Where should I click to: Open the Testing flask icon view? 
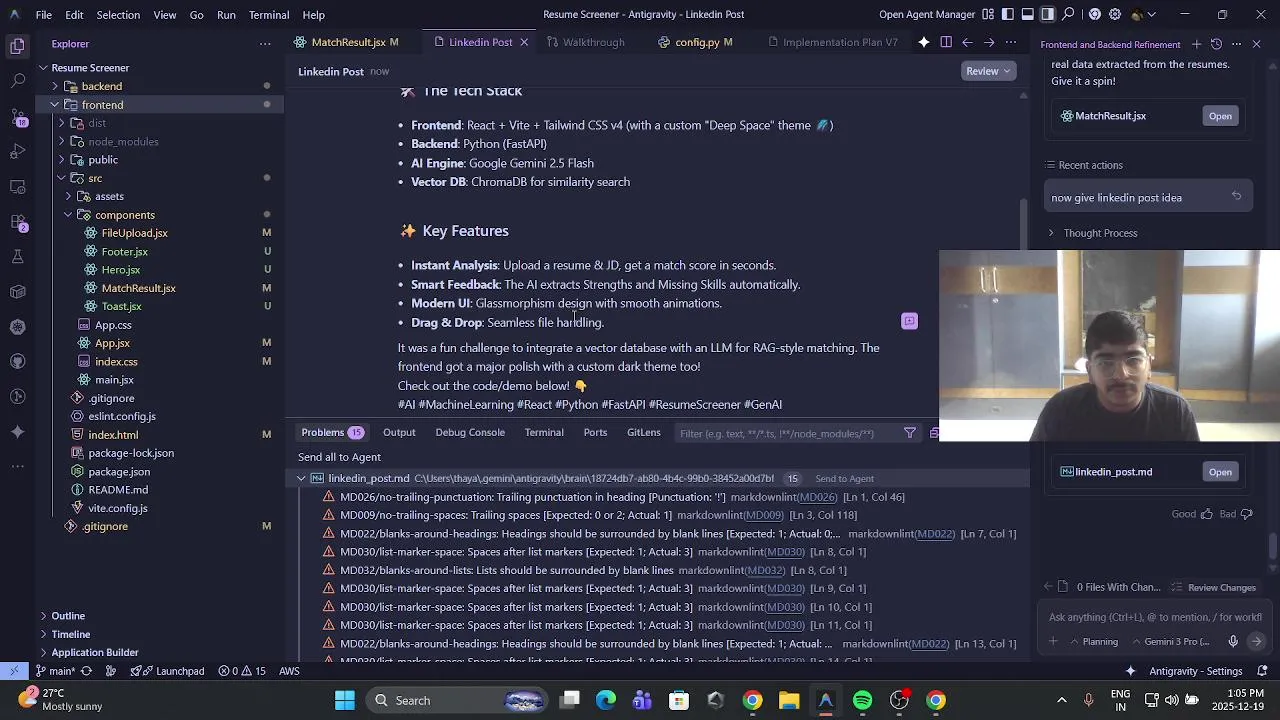click(x=17, y=257)
